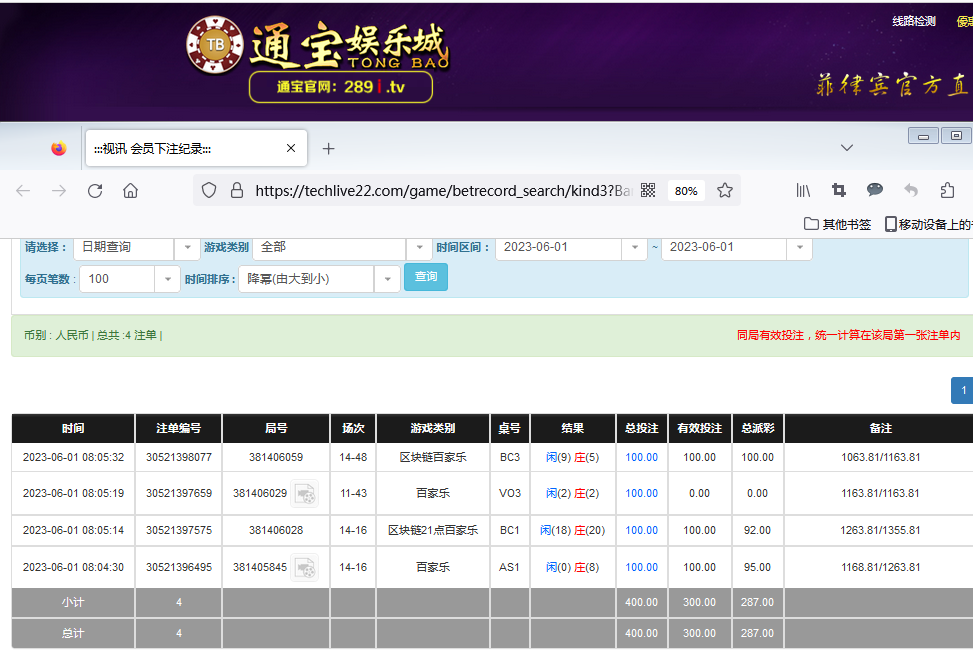The image size is (973, 658).
Task: Open the extensions puzzle icon
Action: click(x=947, y=190)
